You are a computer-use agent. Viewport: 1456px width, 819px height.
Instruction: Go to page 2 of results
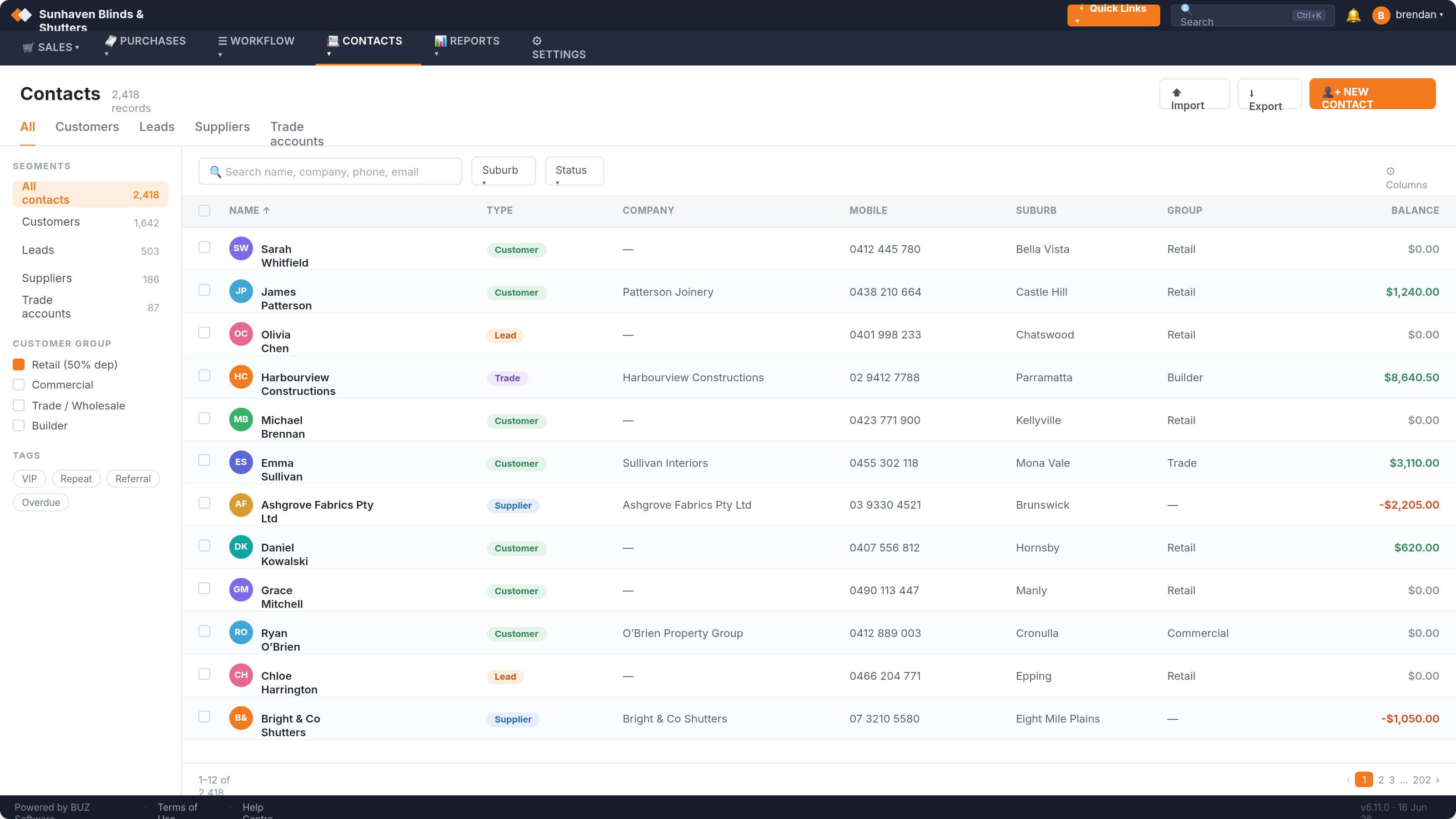pos(1381,780)
